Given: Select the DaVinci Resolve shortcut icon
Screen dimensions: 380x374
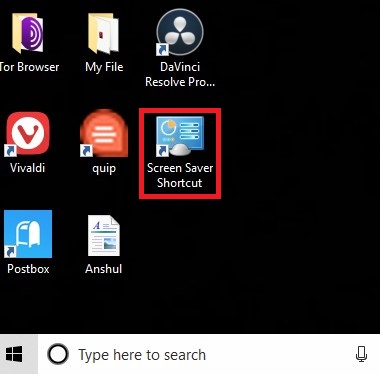Looking at the screenshot, I should (180, 32).
